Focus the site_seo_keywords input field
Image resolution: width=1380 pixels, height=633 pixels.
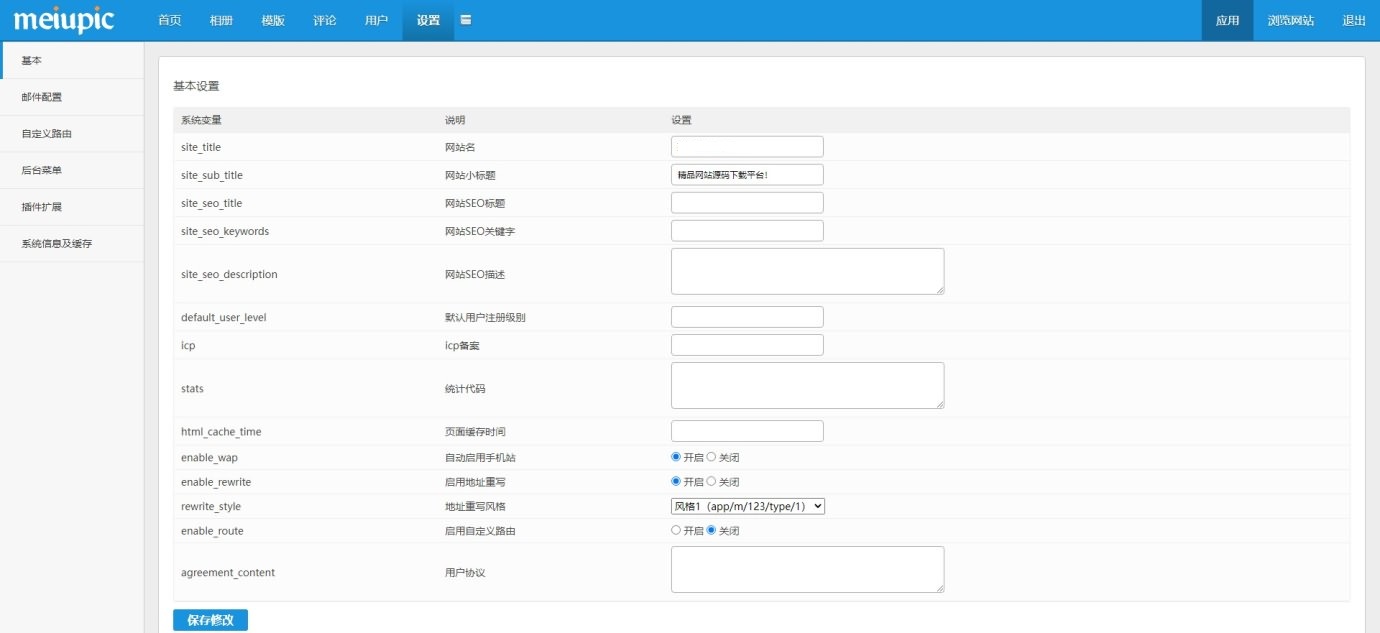tap(747, 231)
